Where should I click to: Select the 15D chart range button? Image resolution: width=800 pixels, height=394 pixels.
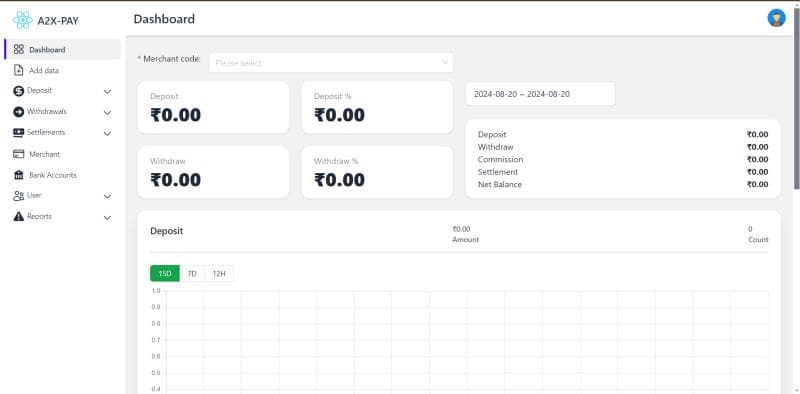(165, 274)
